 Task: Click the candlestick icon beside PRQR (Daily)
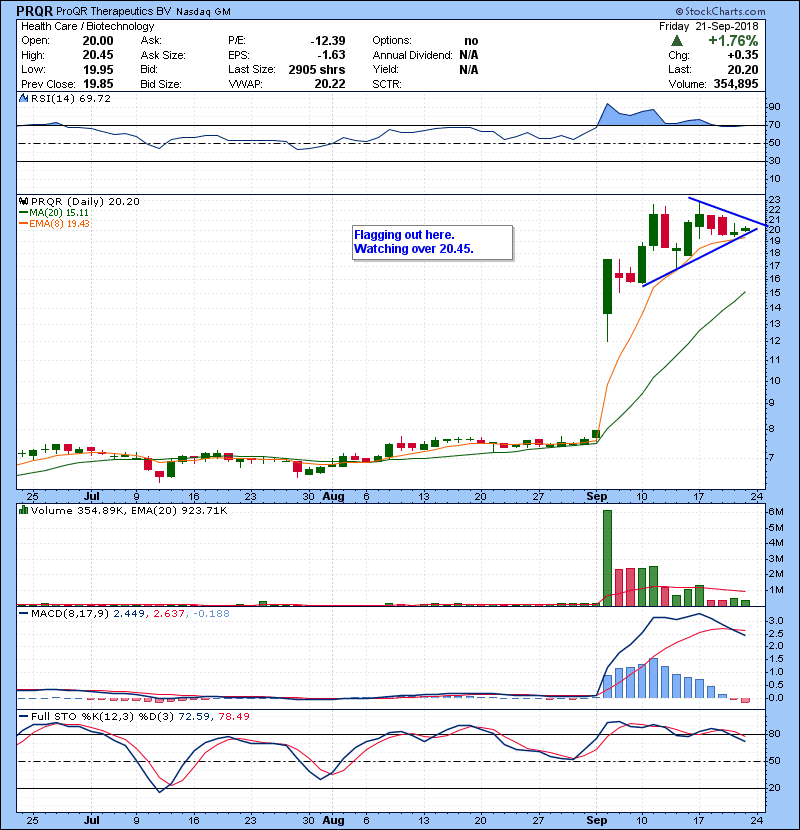[x=24, y=201]
